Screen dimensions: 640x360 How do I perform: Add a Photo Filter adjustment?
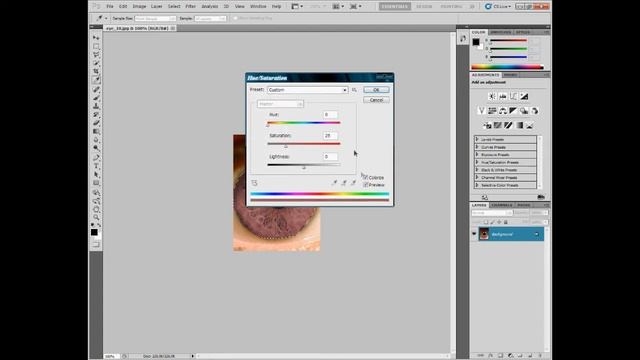pos(524,111)
